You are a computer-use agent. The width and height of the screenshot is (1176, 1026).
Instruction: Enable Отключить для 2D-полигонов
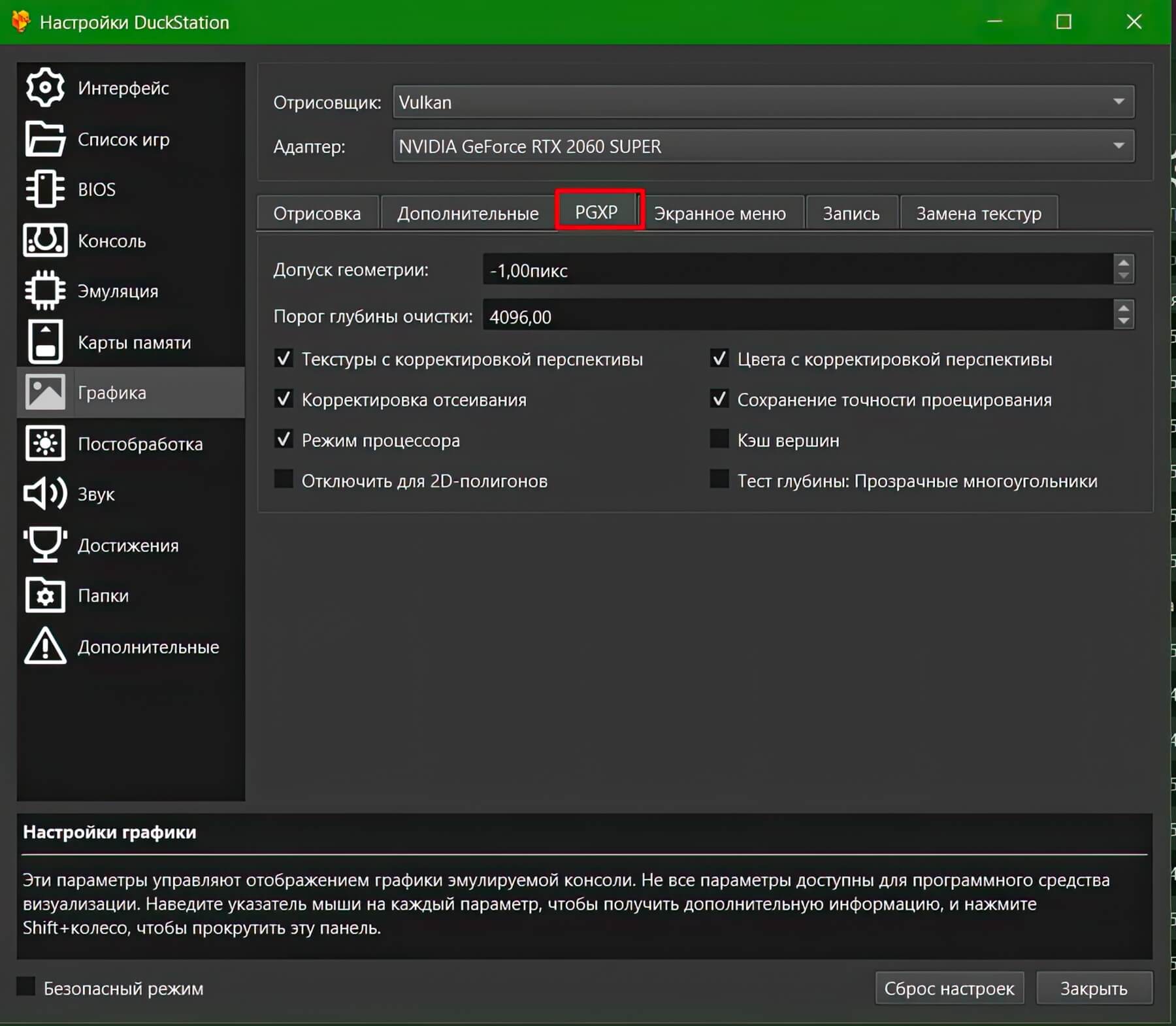(x=284, y=480)
